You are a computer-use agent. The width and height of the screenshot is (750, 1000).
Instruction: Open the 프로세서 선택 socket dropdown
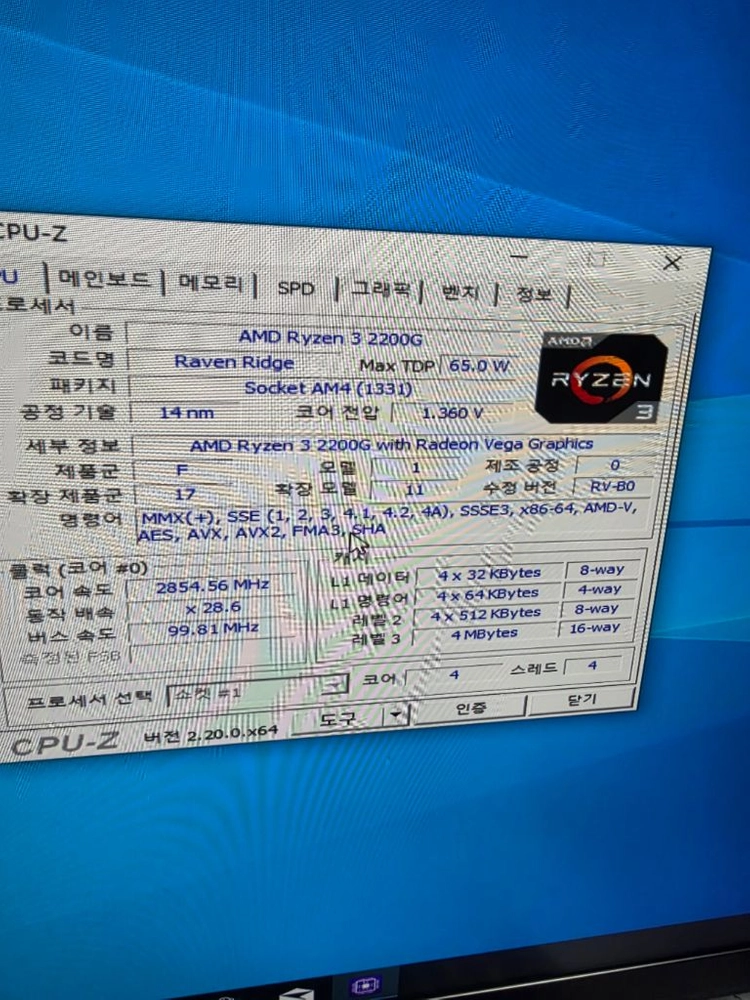[x=257, y=690]
